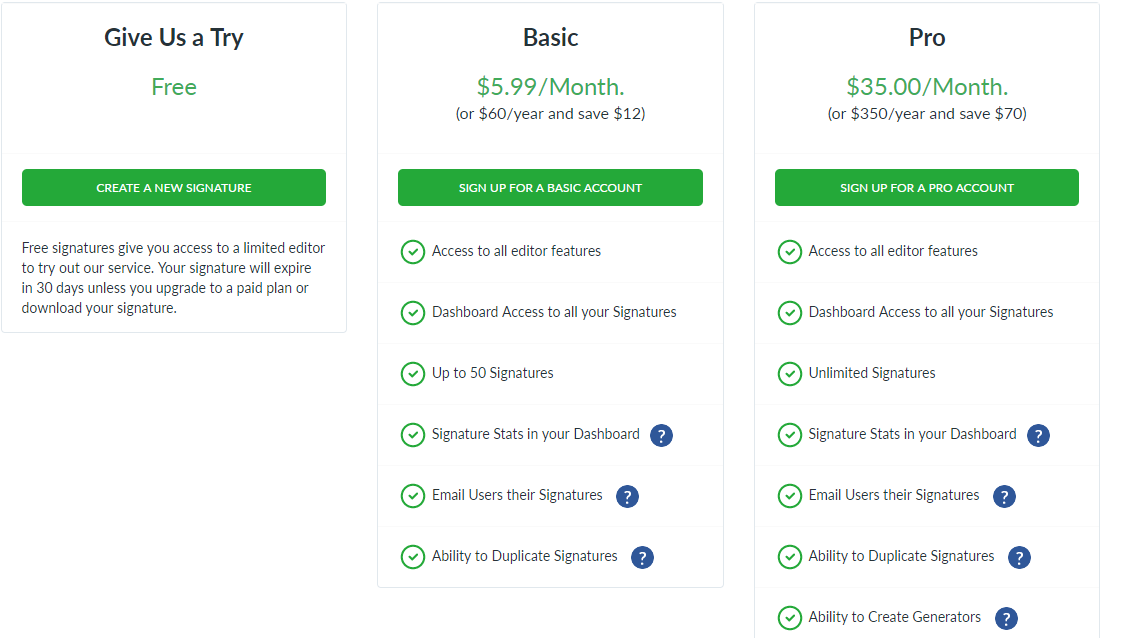Click help icon beside Basic Email Users
The height and width of the screenshot is (638, 1141).
click(x=627, y=496)
